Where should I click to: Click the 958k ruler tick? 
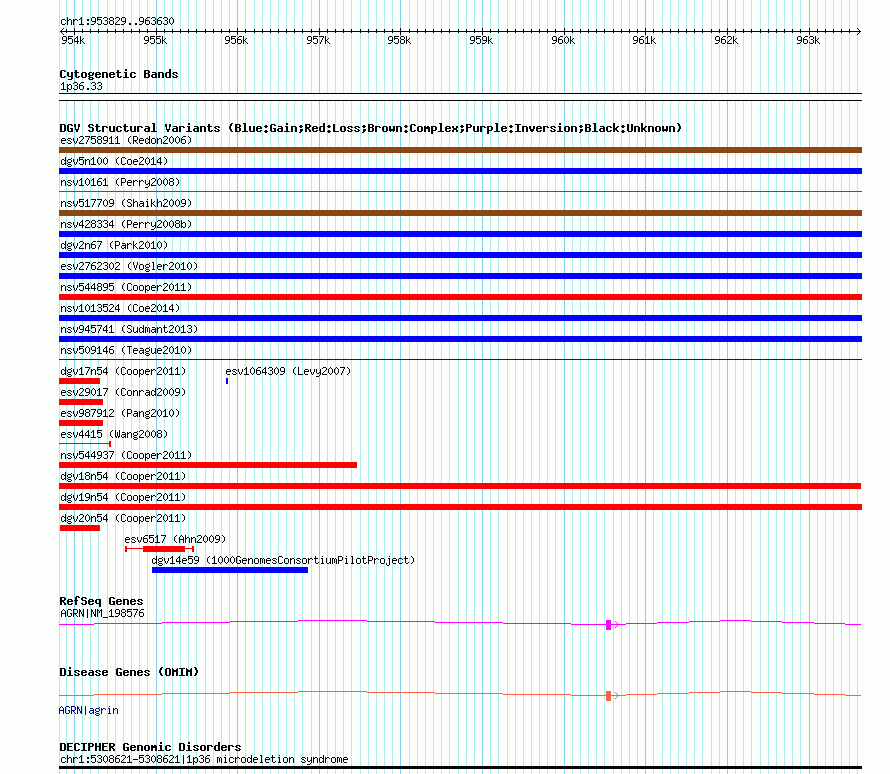tap(399, 40)
